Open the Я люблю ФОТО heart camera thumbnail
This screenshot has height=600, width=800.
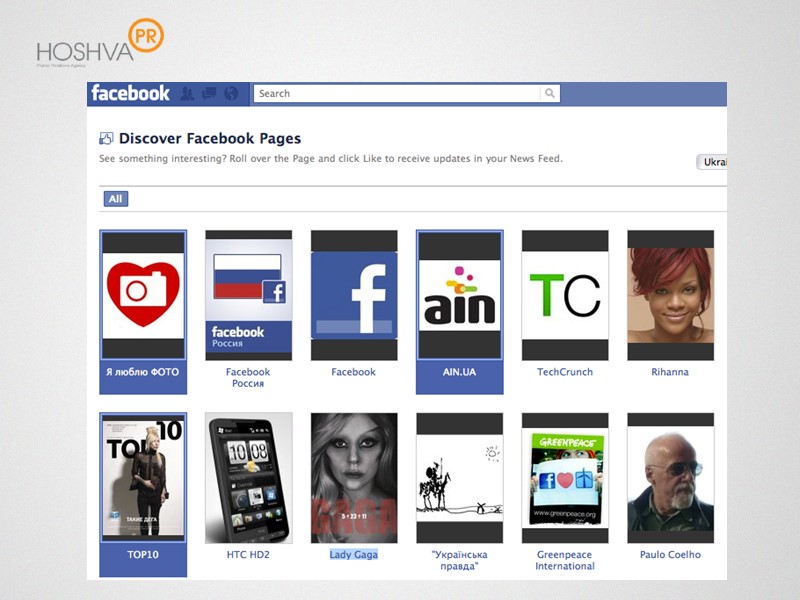pyautogui.click(x=143, y=295)
